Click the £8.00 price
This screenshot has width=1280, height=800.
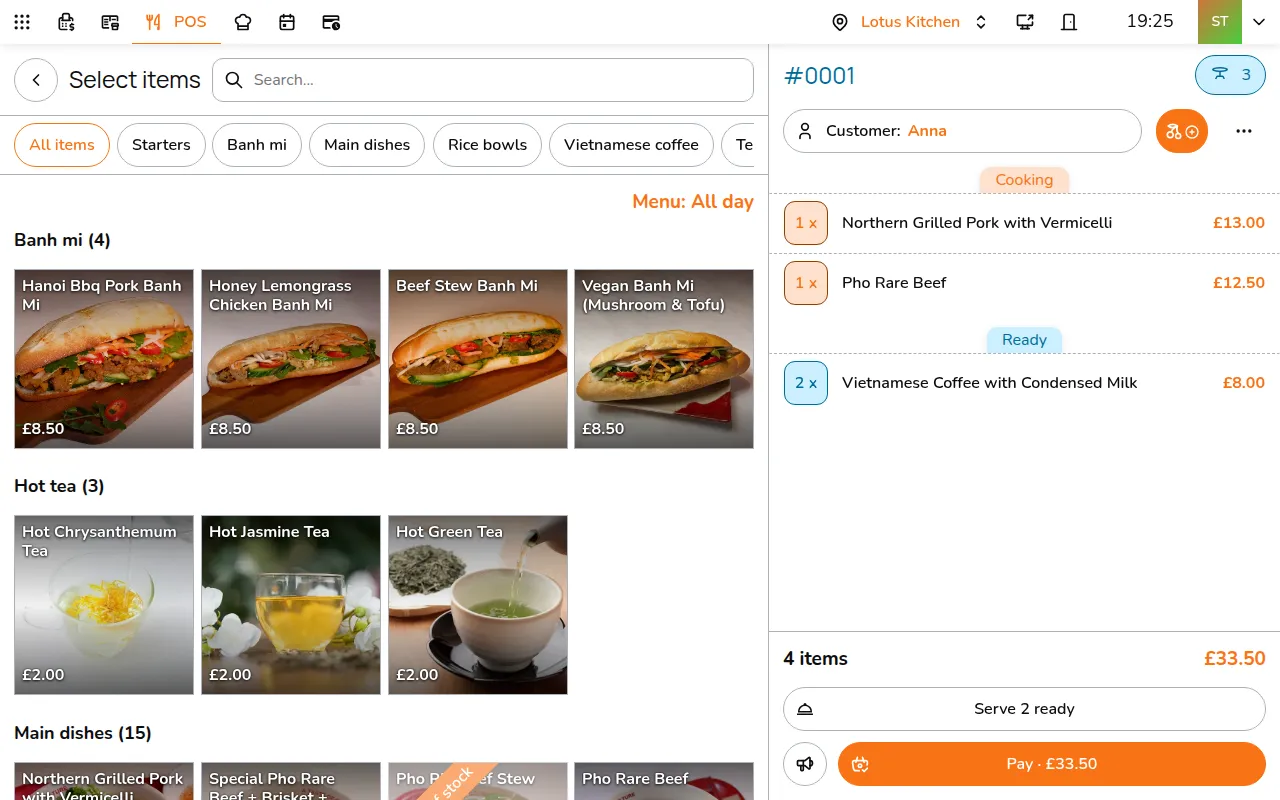point(1244,383)
